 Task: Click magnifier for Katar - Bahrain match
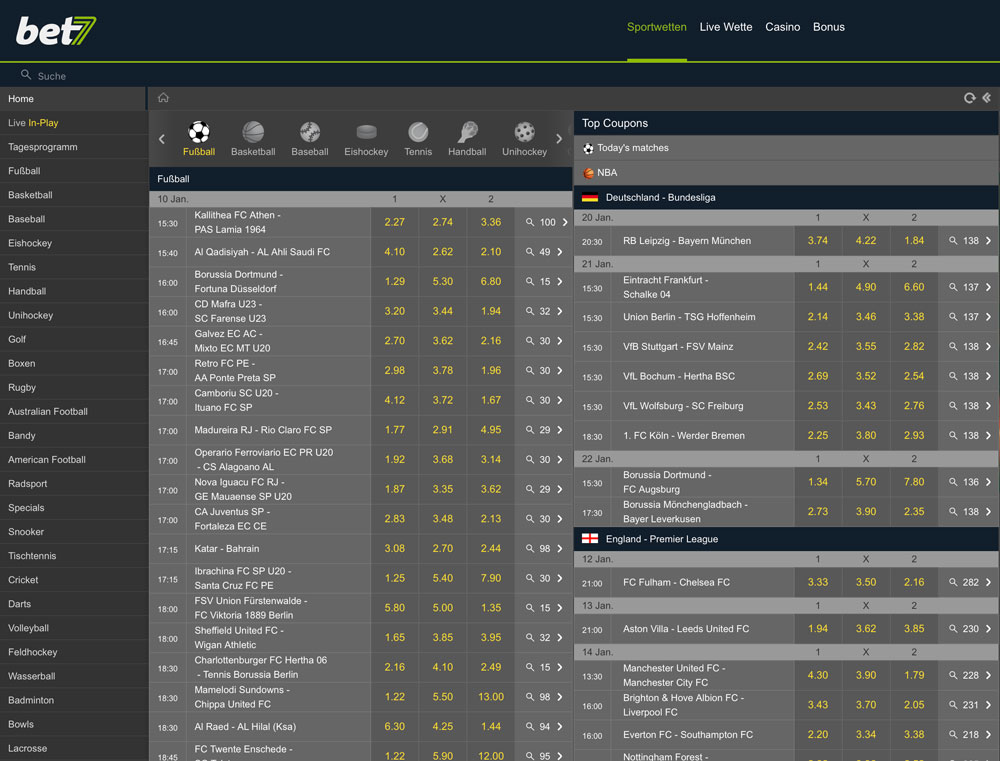(x=530, y=549)
